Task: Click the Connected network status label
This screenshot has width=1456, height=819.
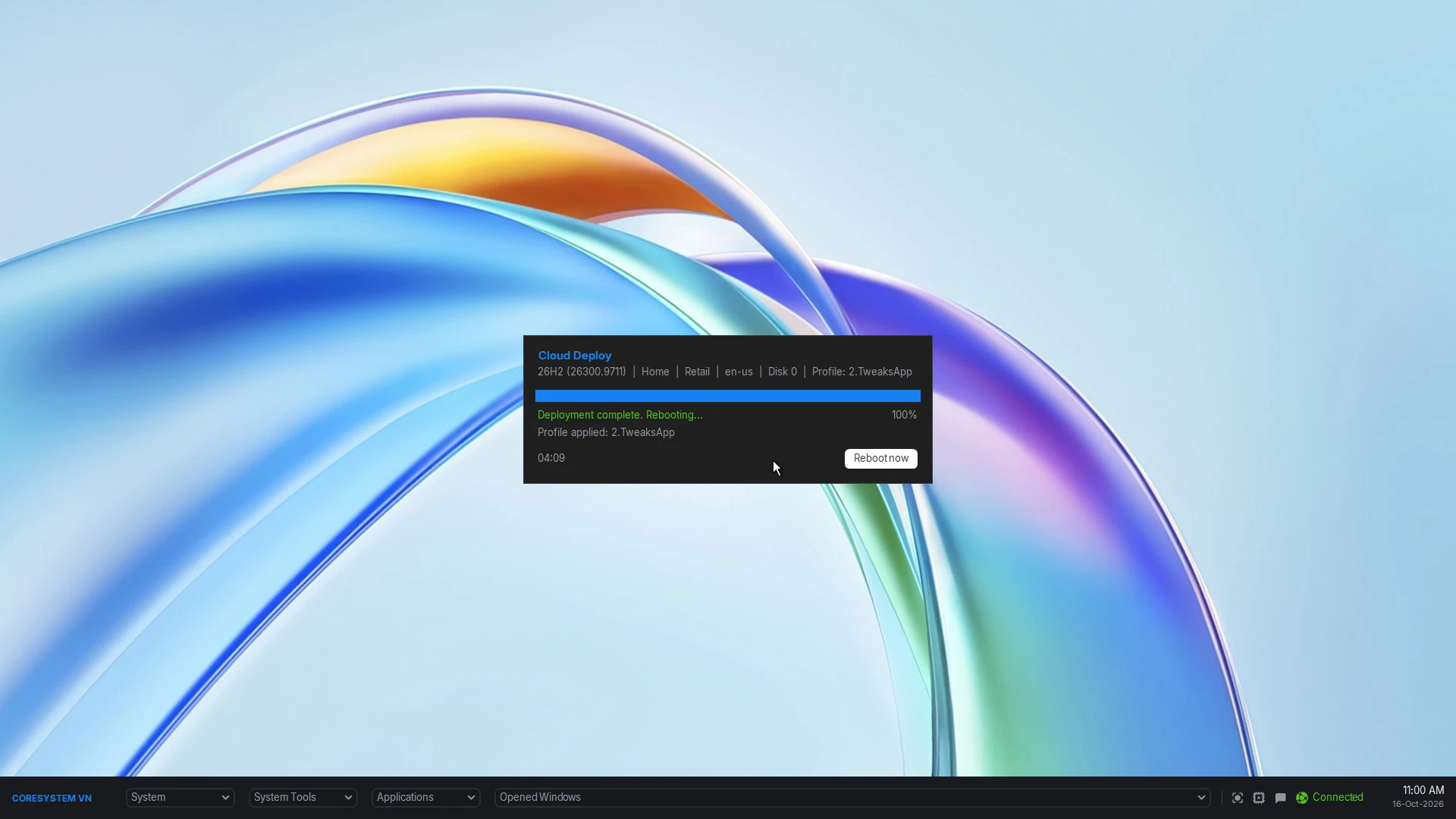Action: tap(1338, 797)
